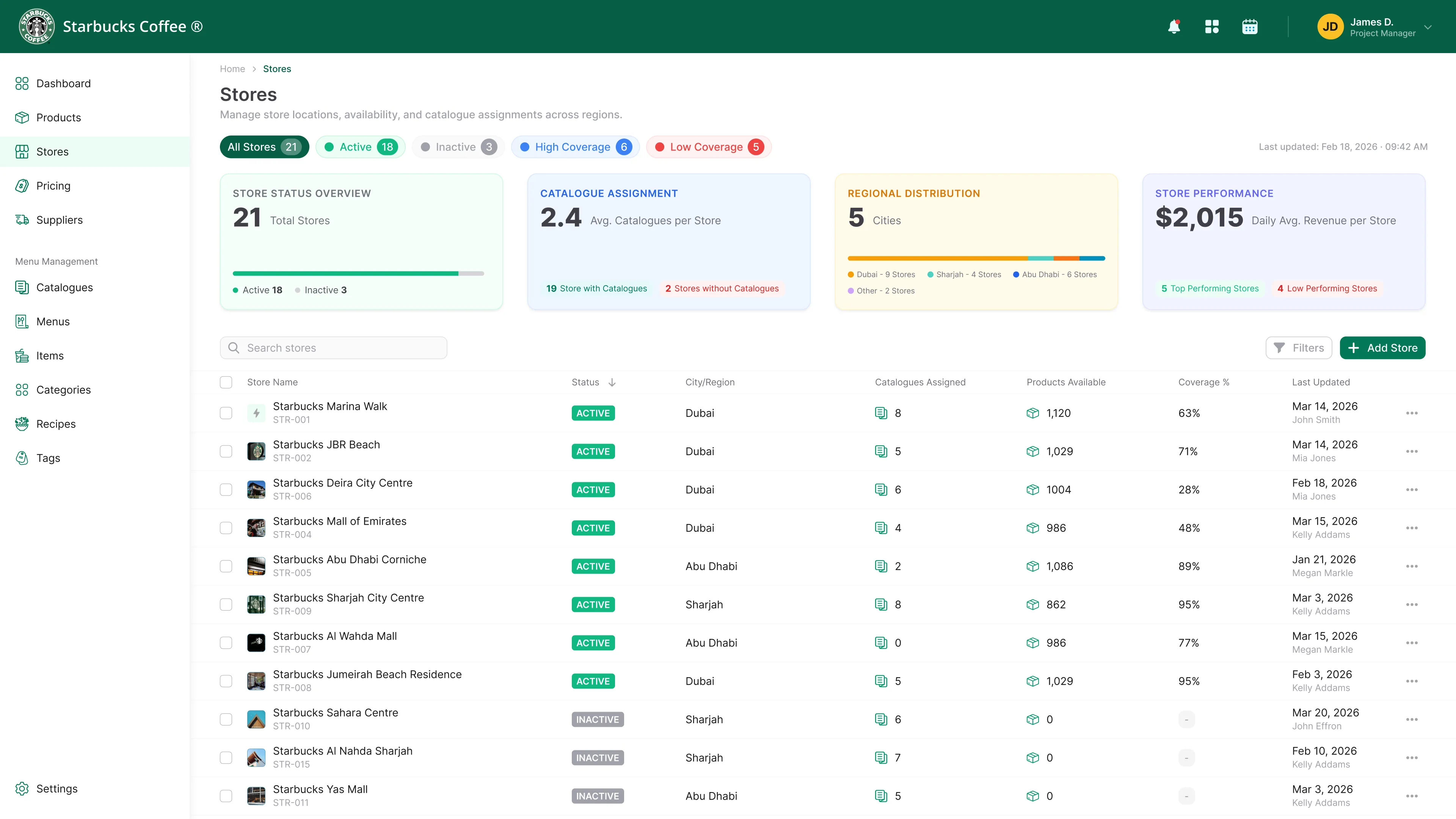The width and height of the screenshot is (1456, 819).
Task: Click the Items sidebar icon
Action: (22, 356)
